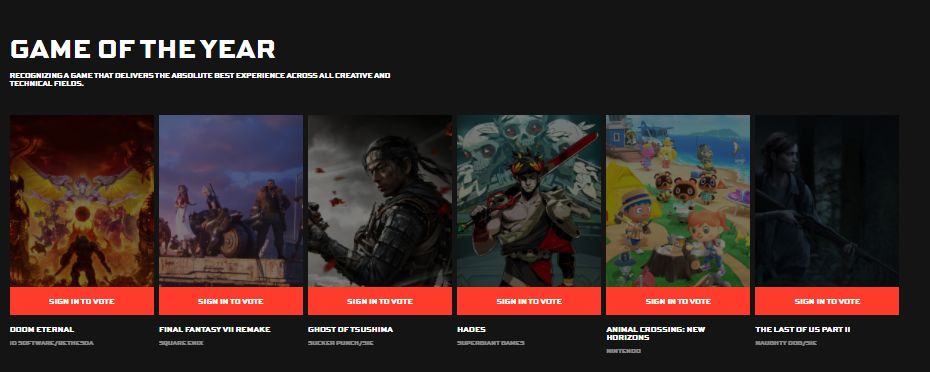Select Sign In To Vote under Hades

point(529,301)
